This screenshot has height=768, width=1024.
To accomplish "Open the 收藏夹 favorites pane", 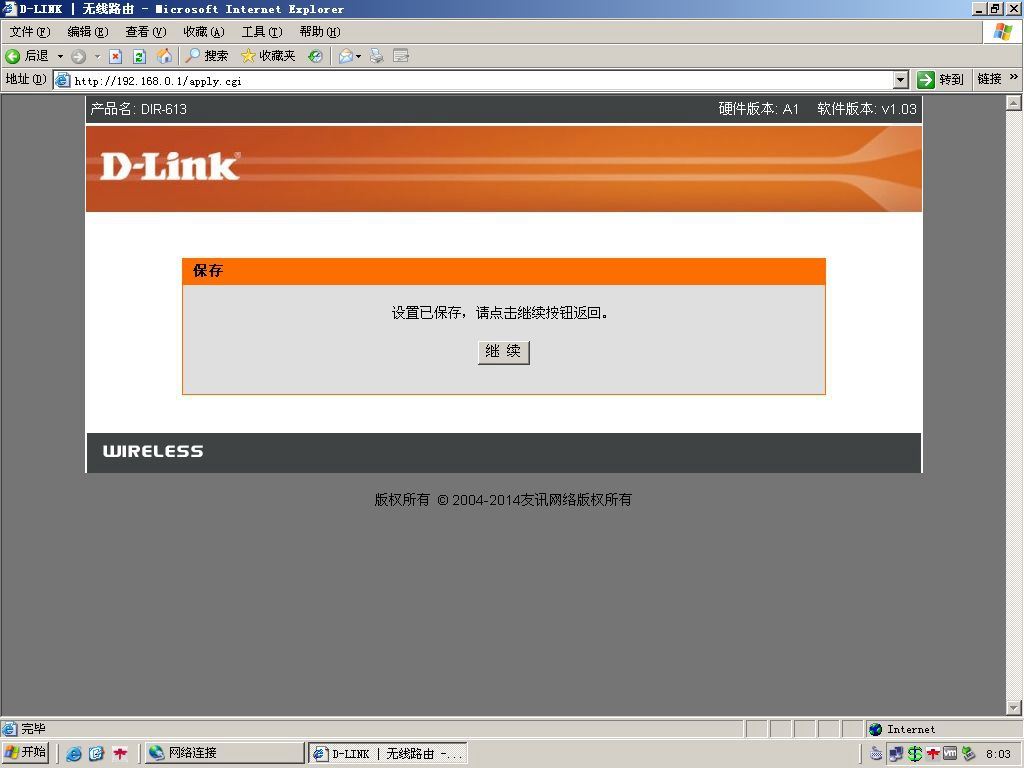I will [x=268, y=56].
